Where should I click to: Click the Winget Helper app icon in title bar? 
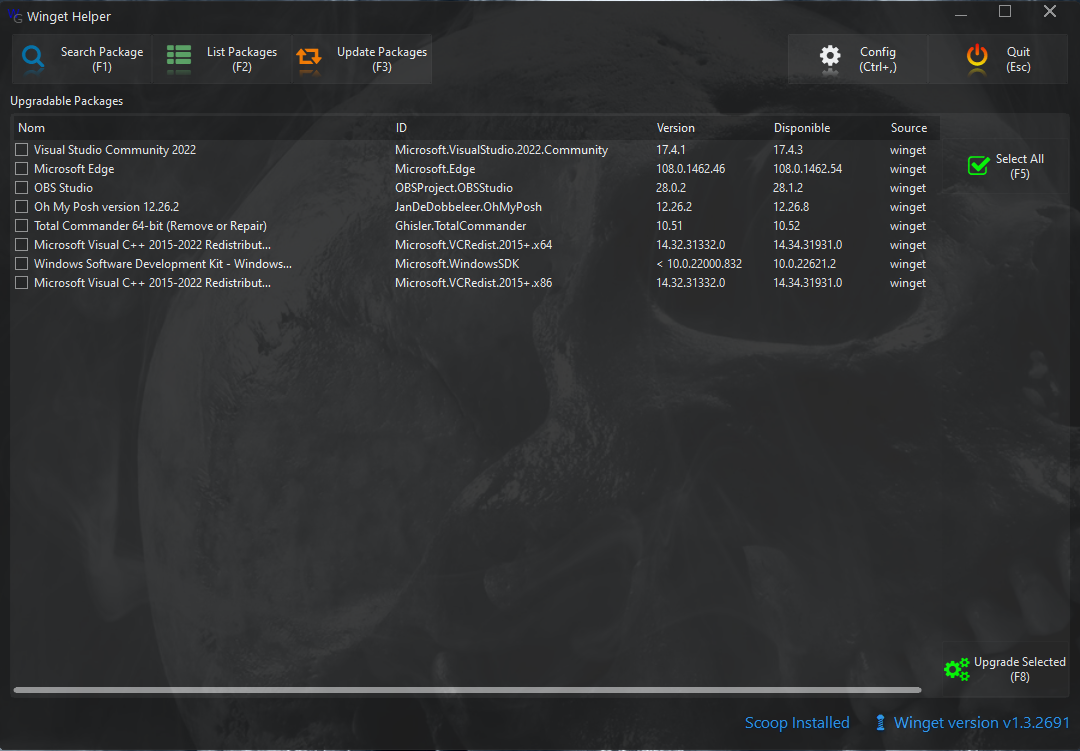click(x=15, y=15)
